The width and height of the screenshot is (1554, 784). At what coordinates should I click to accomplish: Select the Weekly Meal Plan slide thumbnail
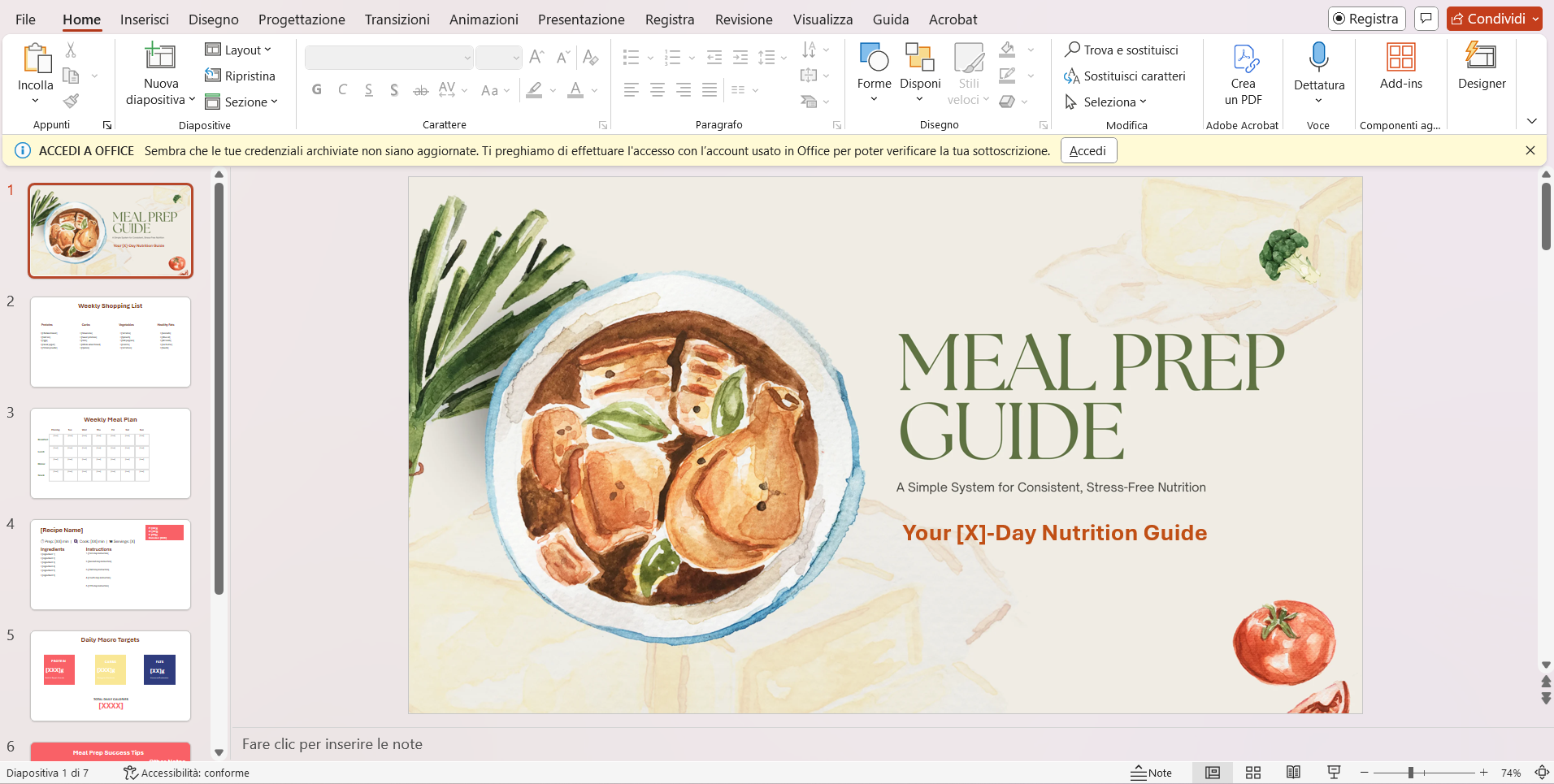[x=111, y=453]
